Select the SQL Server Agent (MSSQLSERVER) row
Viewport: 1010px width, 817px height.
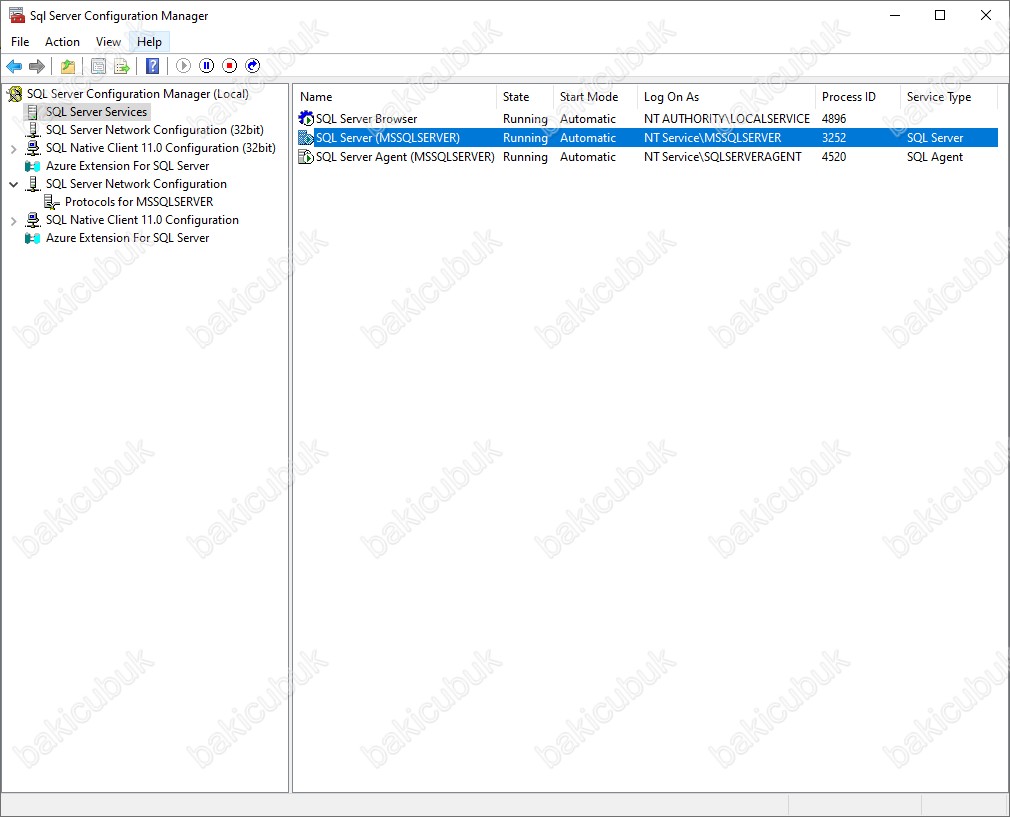(405, 157)
